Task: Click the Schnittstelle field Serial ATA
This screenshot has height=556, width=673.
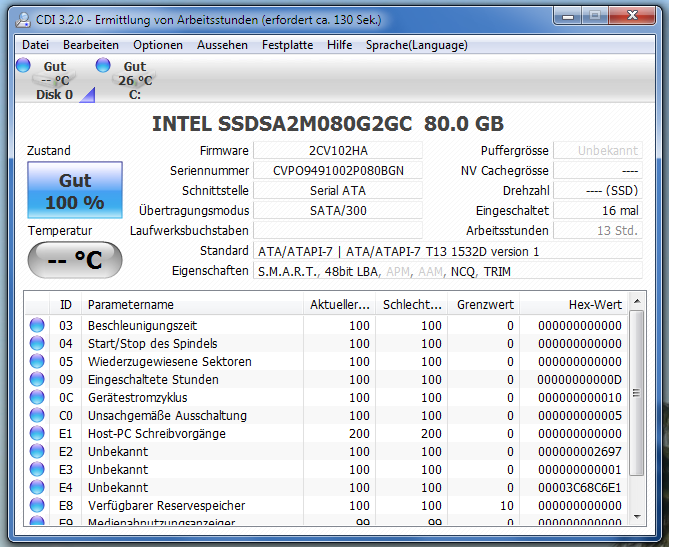Action: 338,190
